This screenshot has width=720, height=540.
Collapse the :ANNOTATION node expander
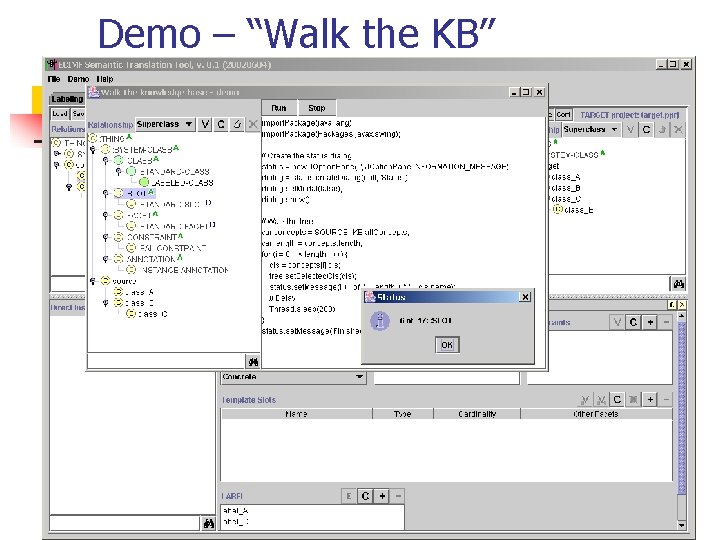[106, 259]
